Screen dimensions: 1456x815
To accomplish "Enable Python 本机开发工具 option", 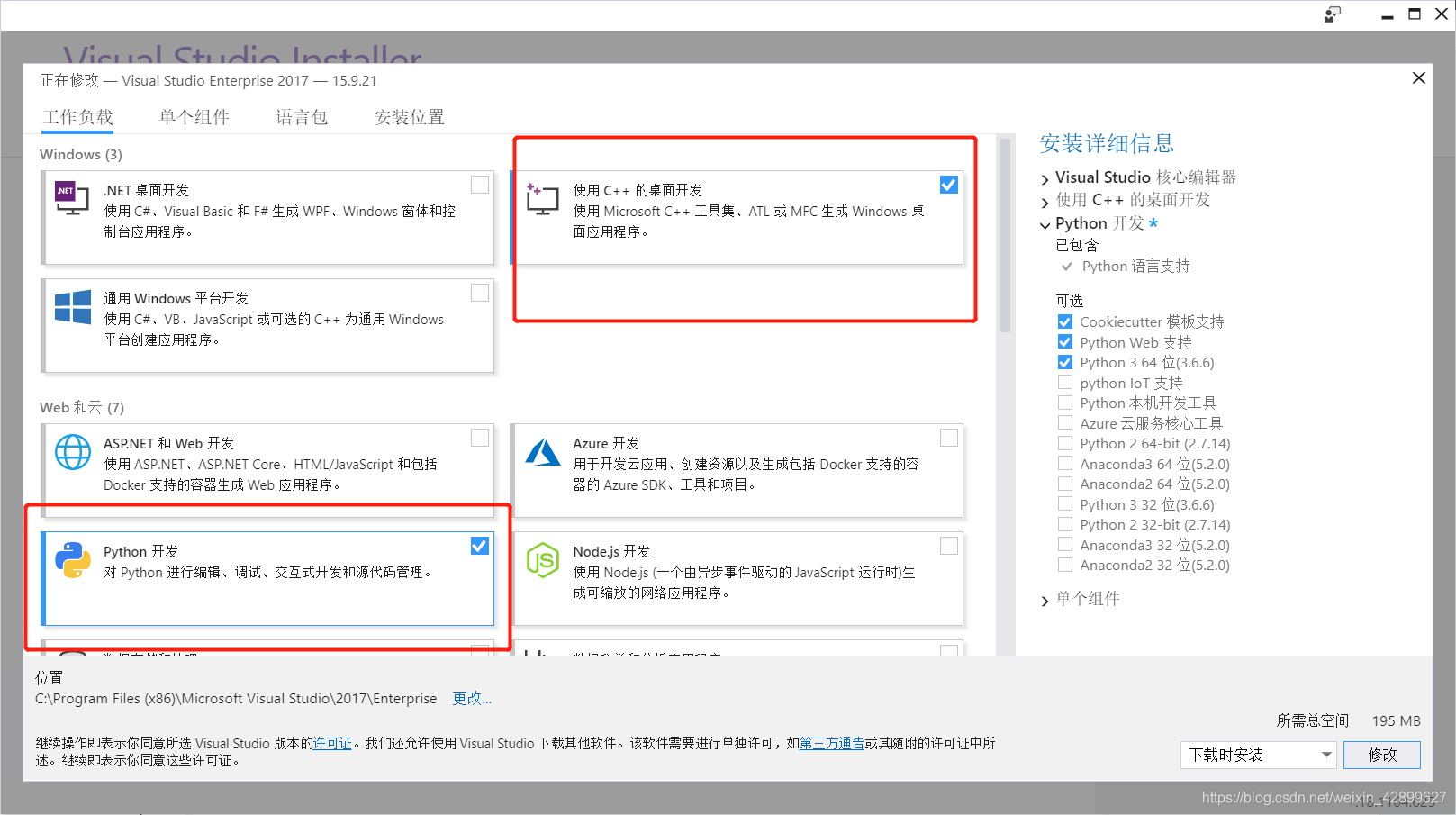I will coord(1065,403).
